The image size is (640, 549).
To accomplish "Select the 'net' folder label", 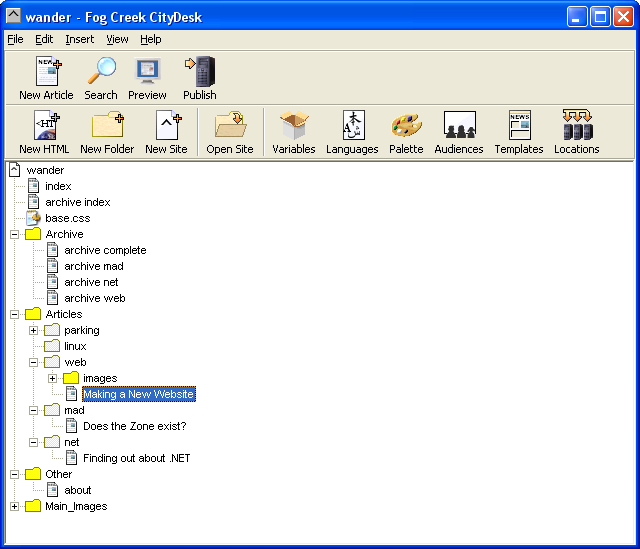I will [72, 442].
